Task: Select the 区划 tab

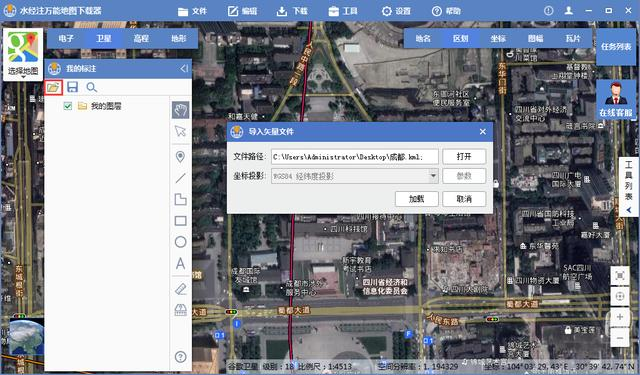Action: tap(460, 38)
